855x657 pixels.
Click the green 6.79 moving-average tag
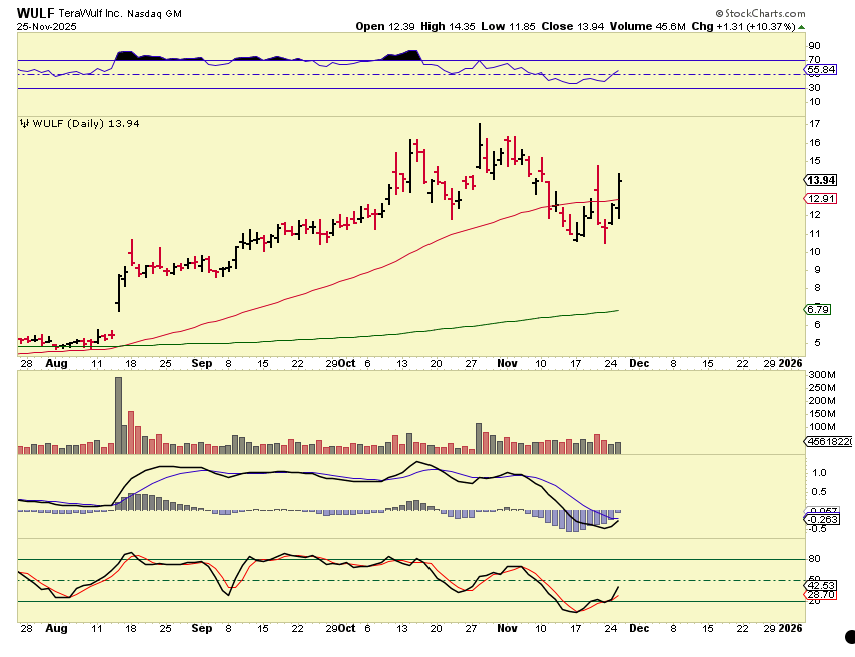pos(818,309)
